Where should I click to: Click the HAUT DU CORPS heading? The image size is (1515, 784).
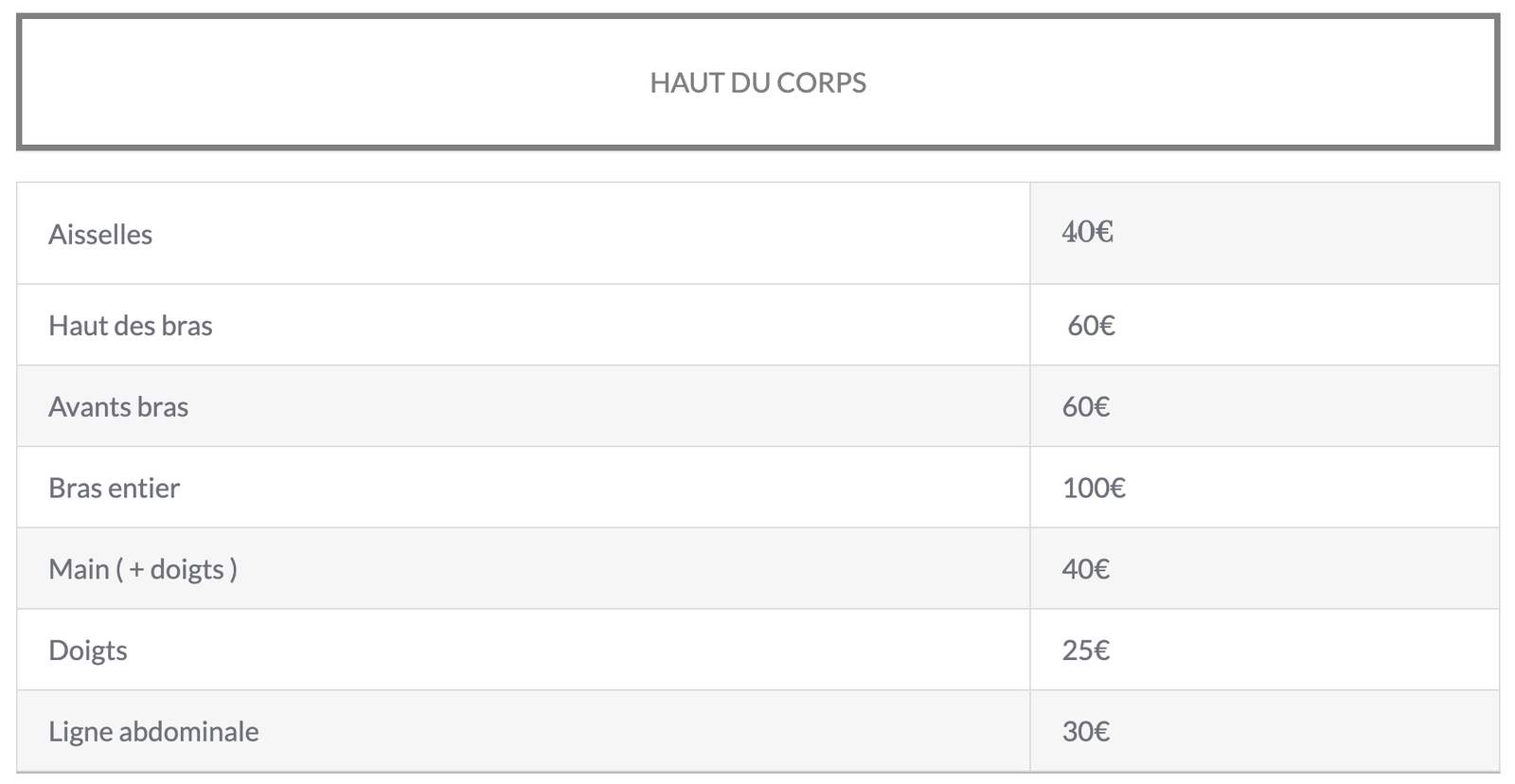tap(757, 82)
